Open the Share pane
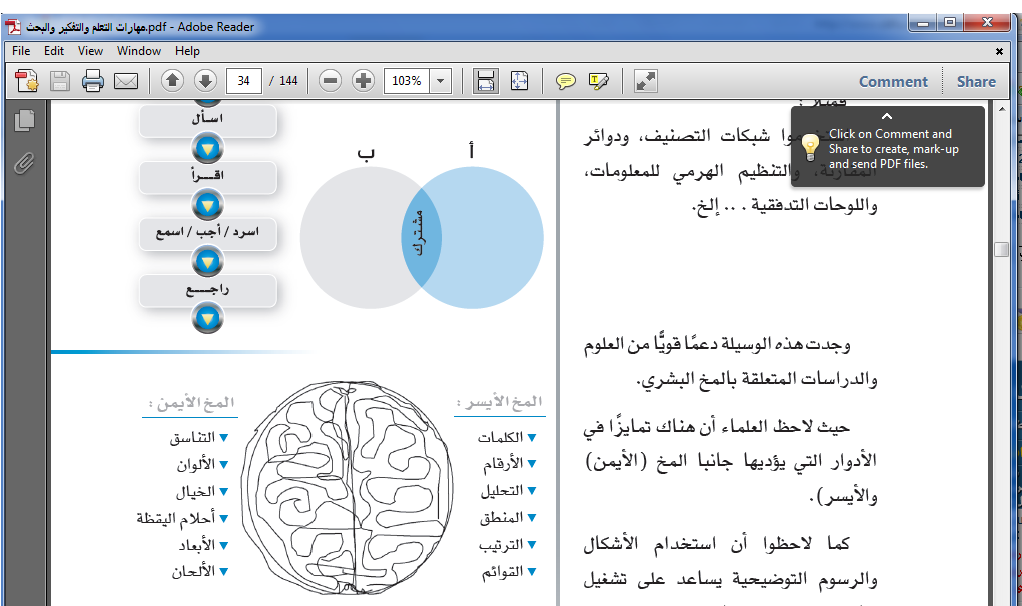 pyautogui.click(x=976, y=81)
